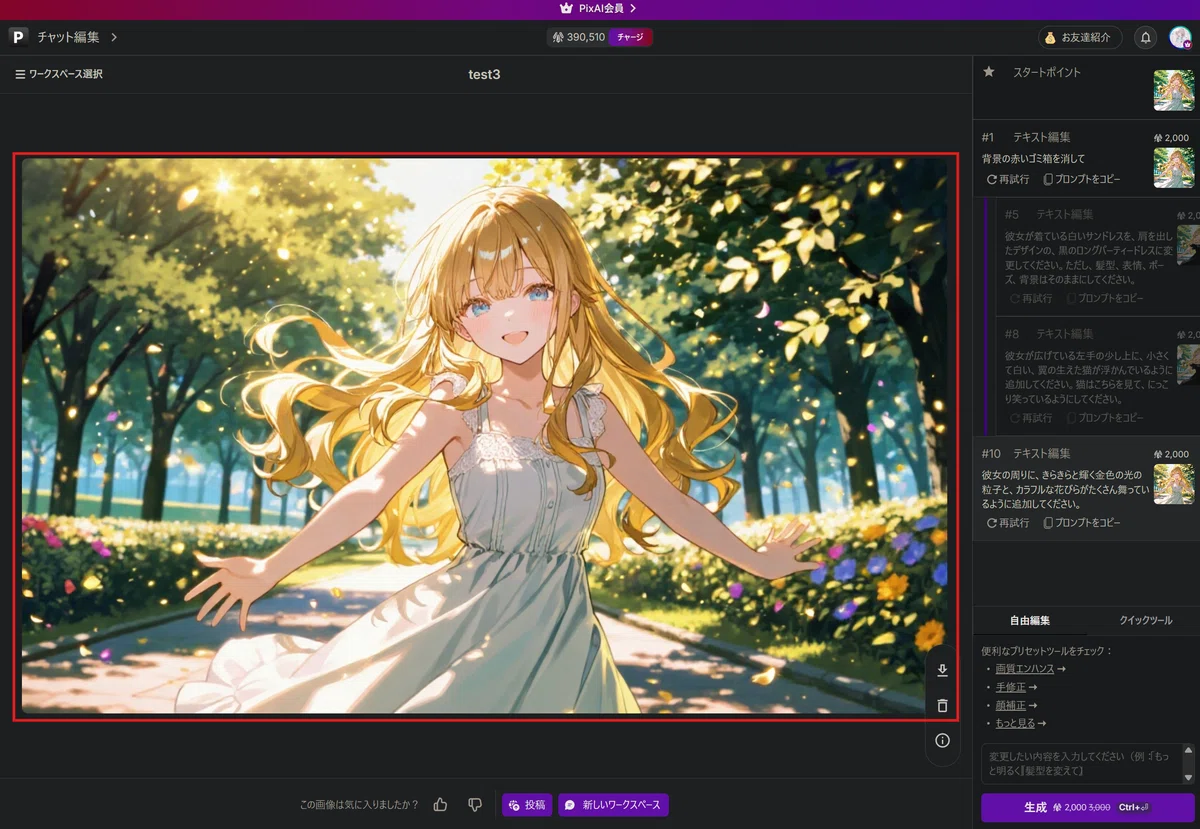Show image info icon

[942, 741]
